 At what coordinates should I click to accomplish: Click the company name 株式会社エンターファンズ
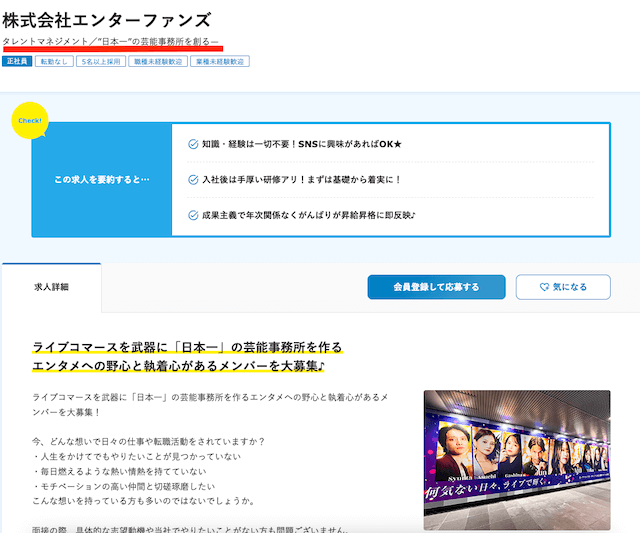coord(107,20)
